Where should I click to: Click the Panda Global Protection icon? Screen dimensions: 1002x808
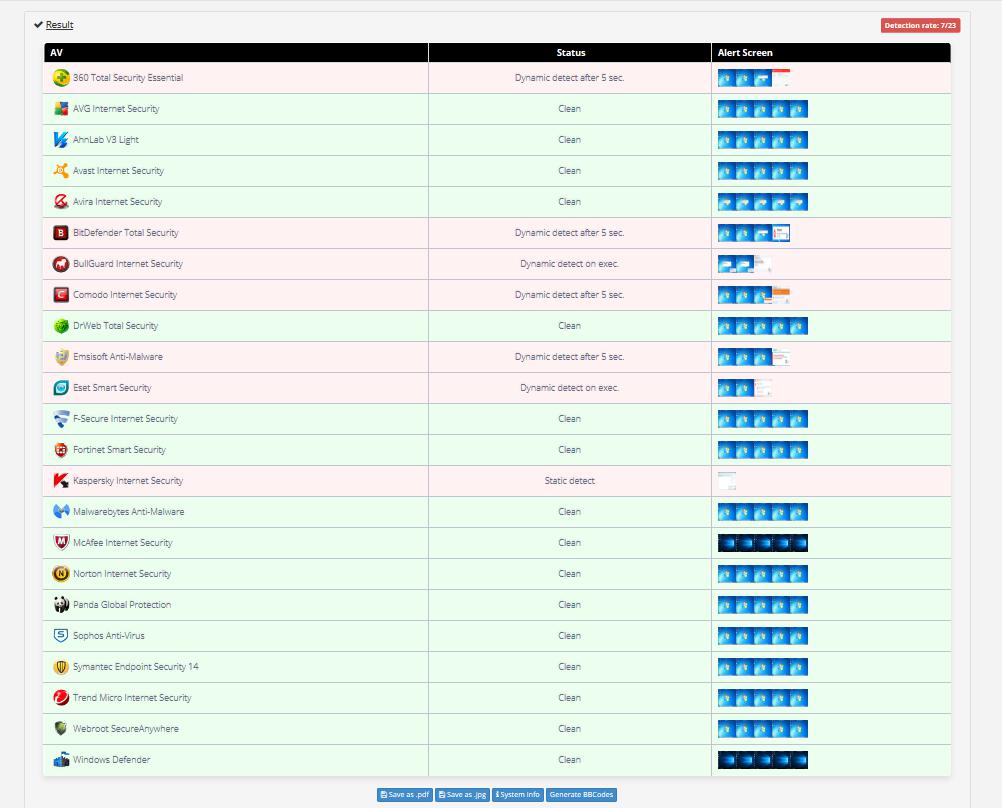pos(61,605)
